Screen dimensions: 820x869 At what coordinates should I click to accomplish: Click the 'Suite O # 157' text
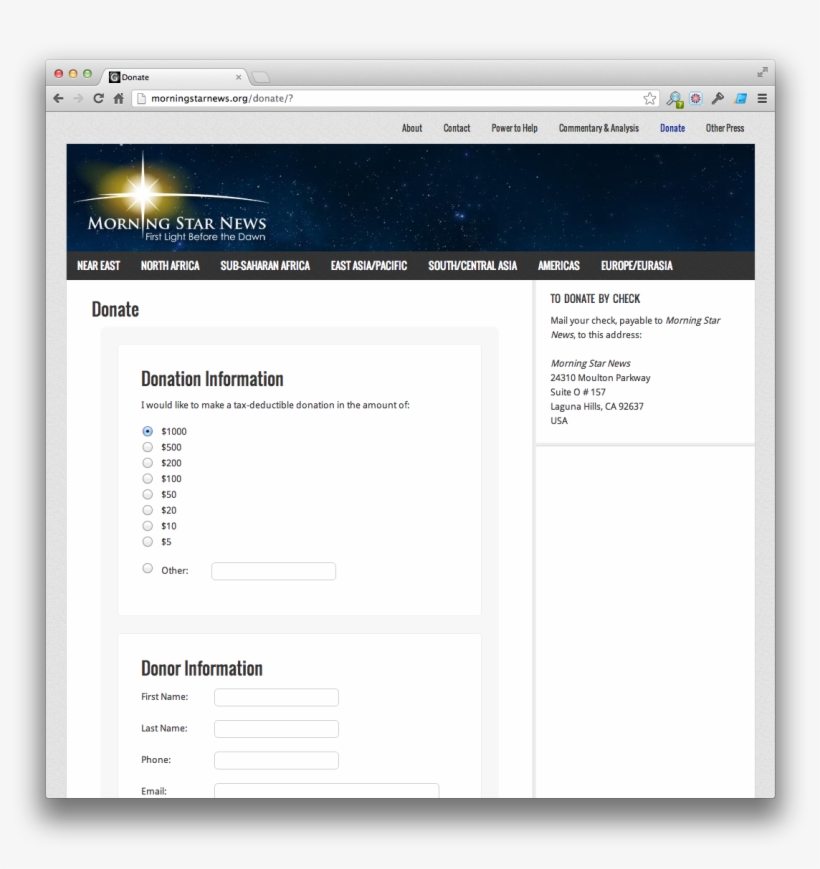coord(578,392)
